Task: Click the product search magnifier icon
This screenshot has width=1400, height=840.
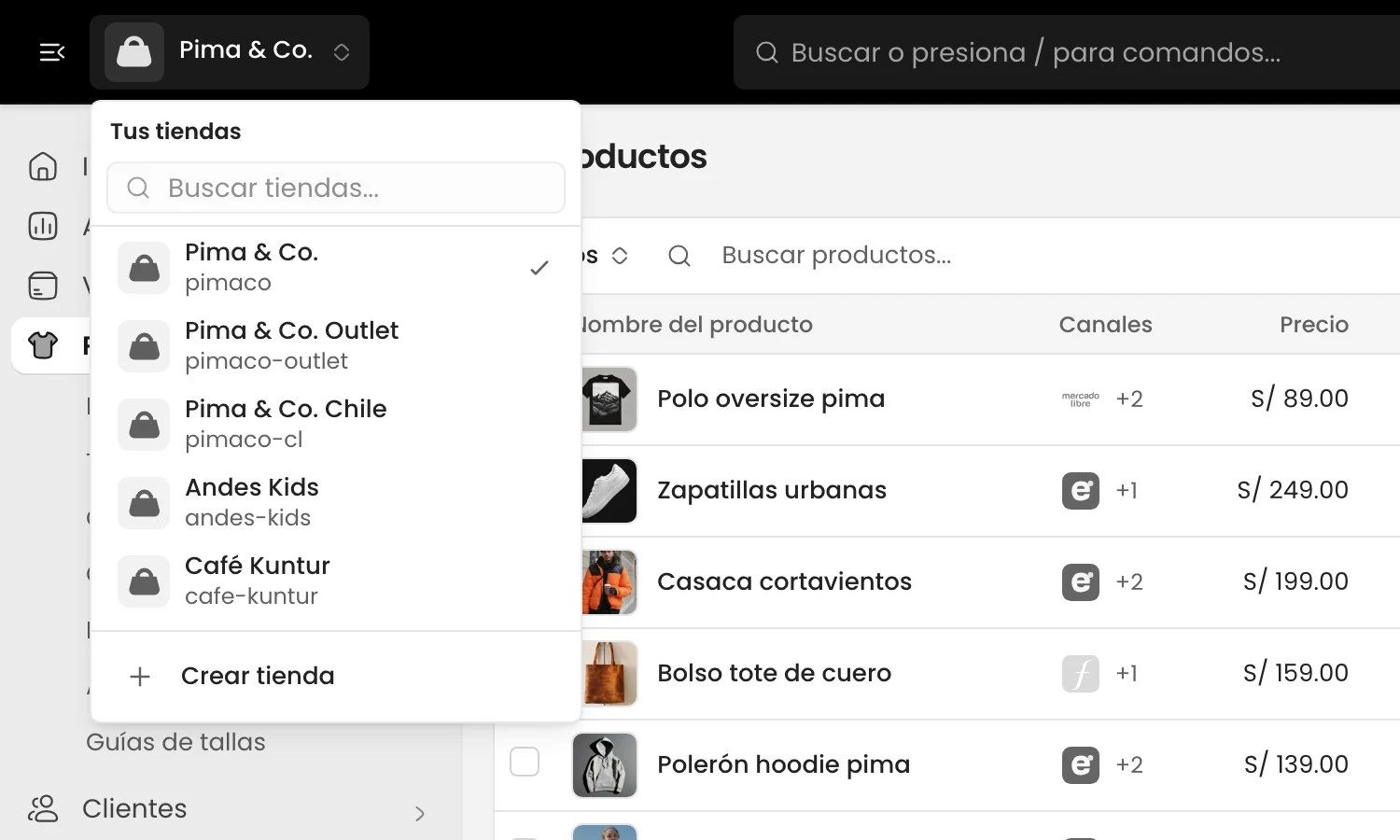Action: click(679, 256)
